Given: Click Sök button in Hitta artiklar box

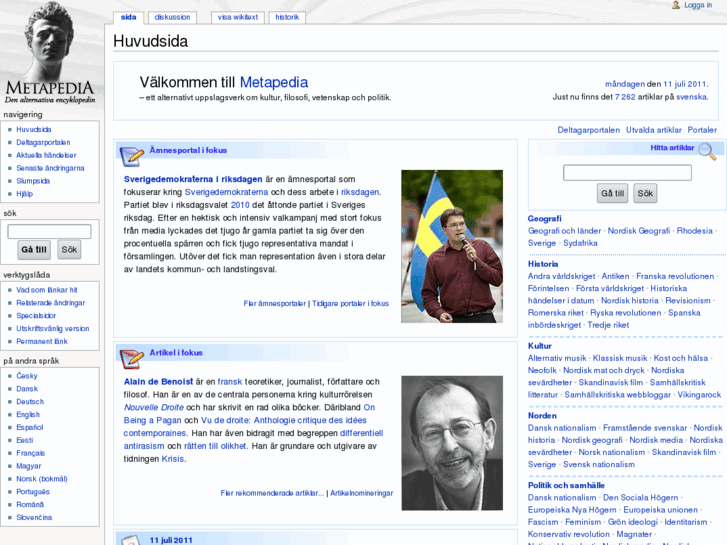Looking at the screenshot, I should (x=645, y=193).
